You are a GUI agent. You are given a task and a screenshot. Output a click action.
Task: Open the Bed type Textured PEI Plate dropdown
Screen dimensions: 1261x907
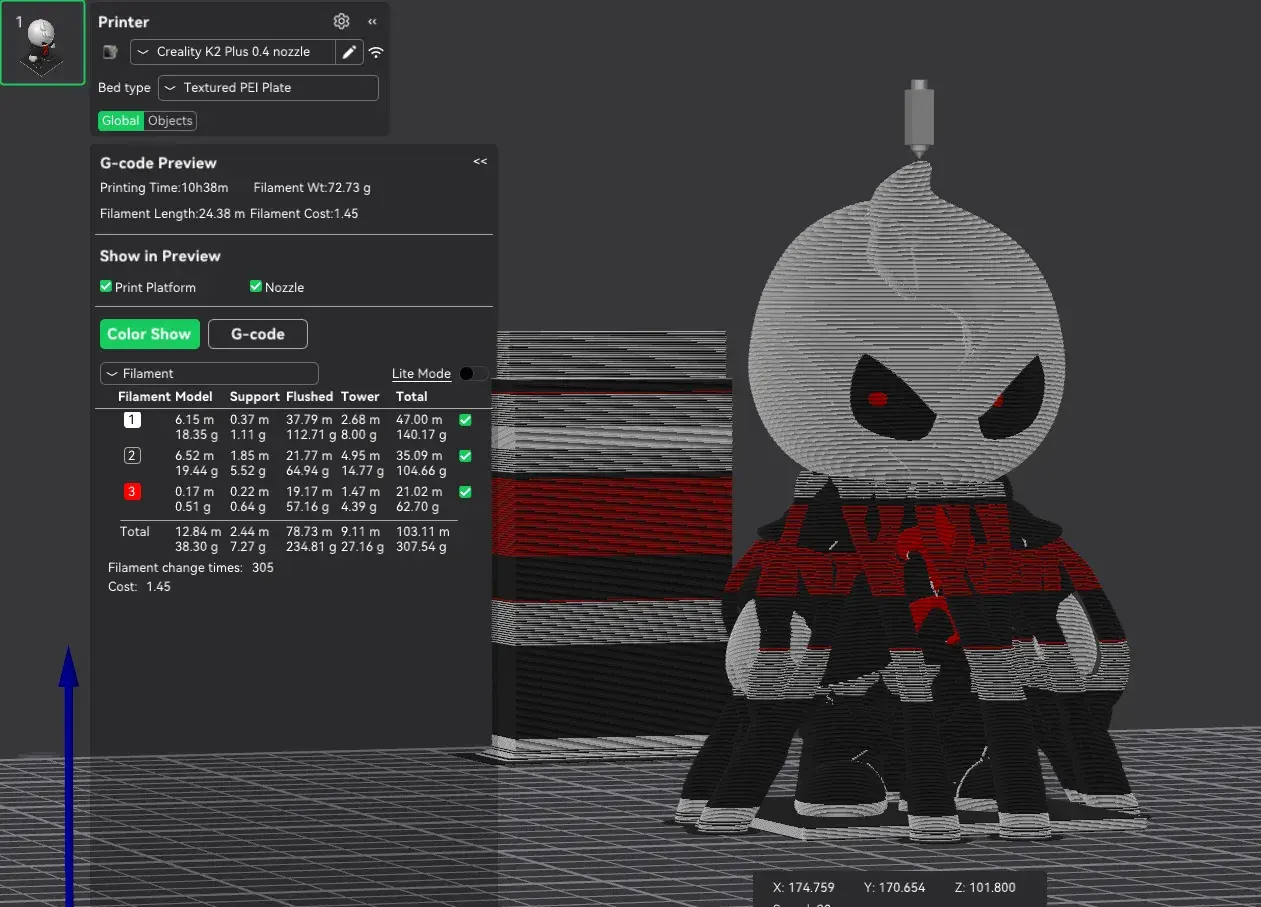point(268,88)
